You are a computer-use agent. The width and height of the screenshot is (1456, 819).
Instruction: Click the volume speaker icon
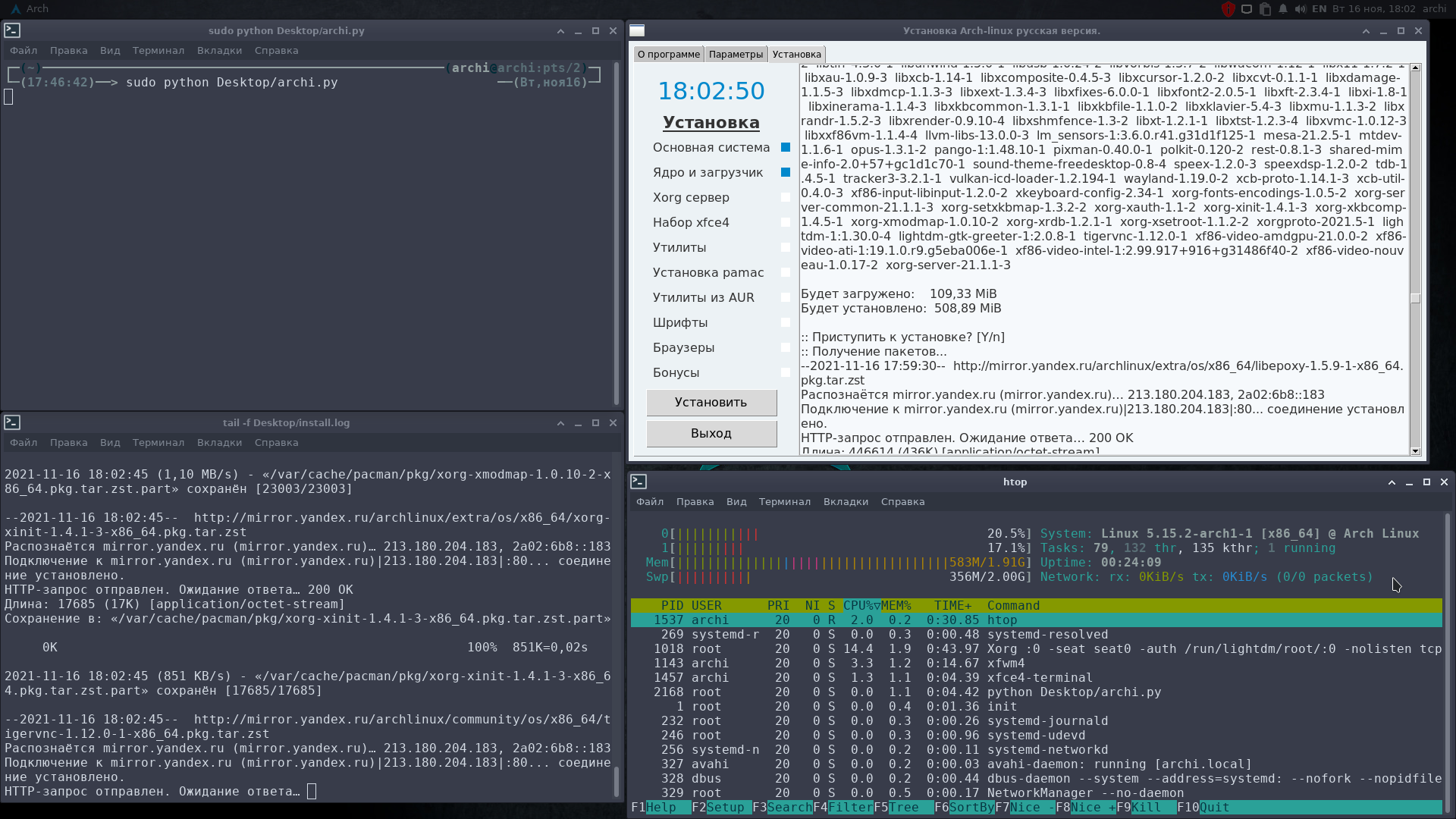coord(1301,9)
